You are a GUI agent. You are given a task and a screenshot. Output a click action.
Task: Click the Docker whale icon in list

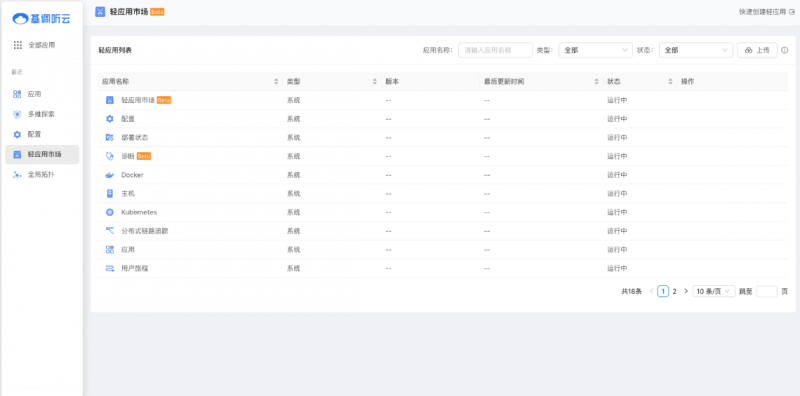[110, 175]
